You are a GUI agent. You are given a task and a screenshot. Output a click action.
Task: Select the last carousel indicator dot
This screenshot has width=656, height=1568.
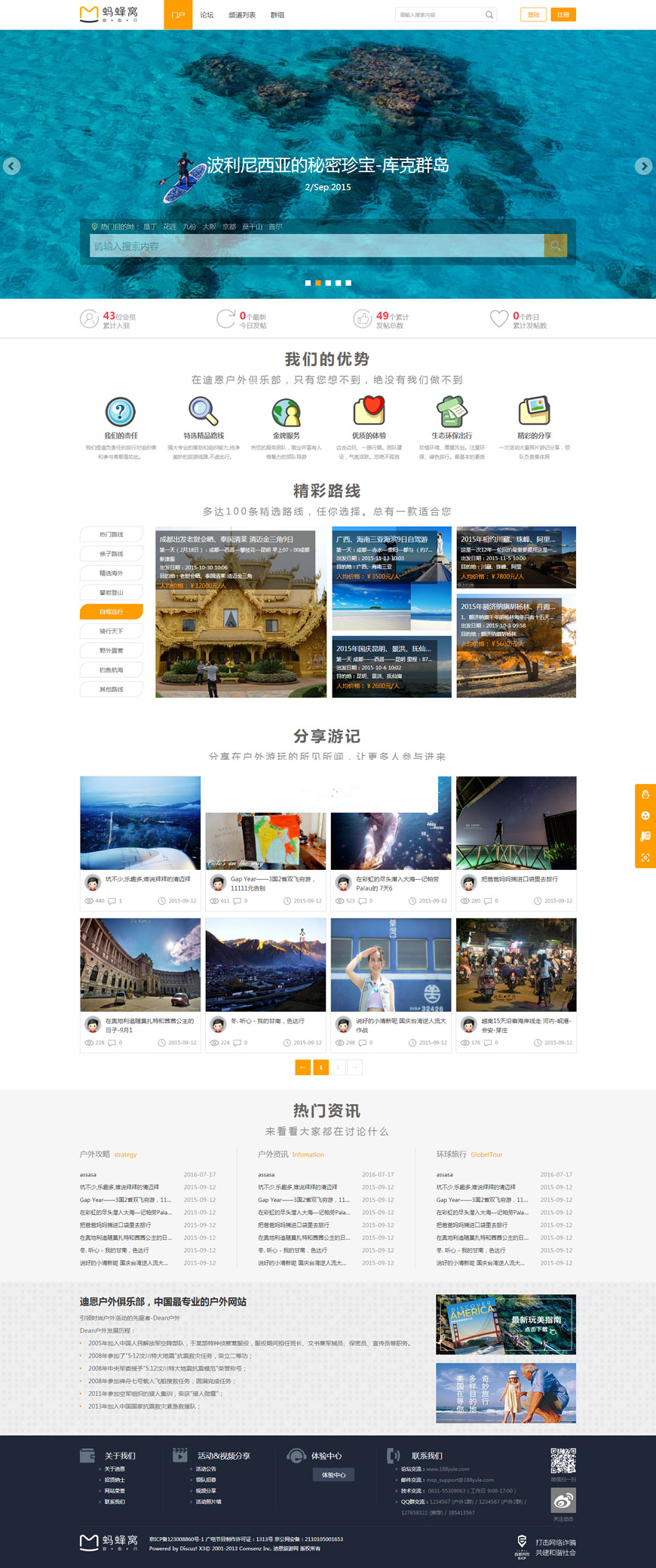tap(348, 283)
